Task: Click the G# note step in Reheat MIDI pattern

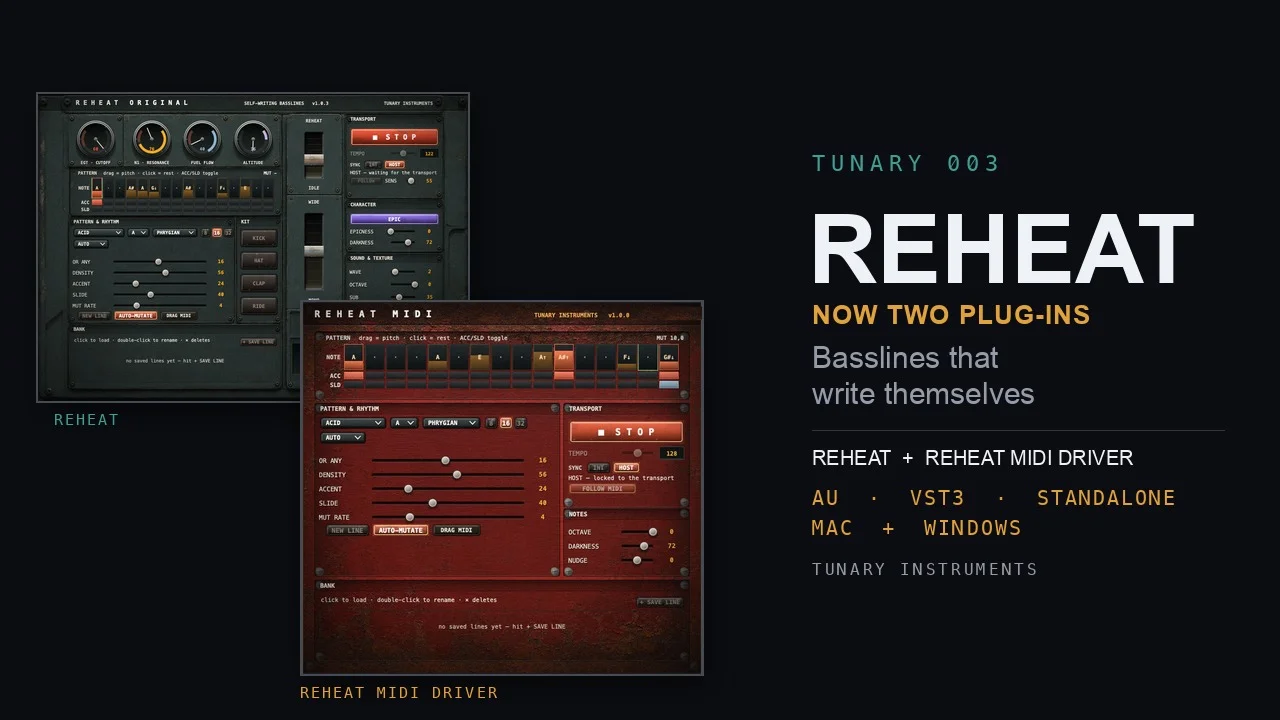Action: (x=669, y=357)
